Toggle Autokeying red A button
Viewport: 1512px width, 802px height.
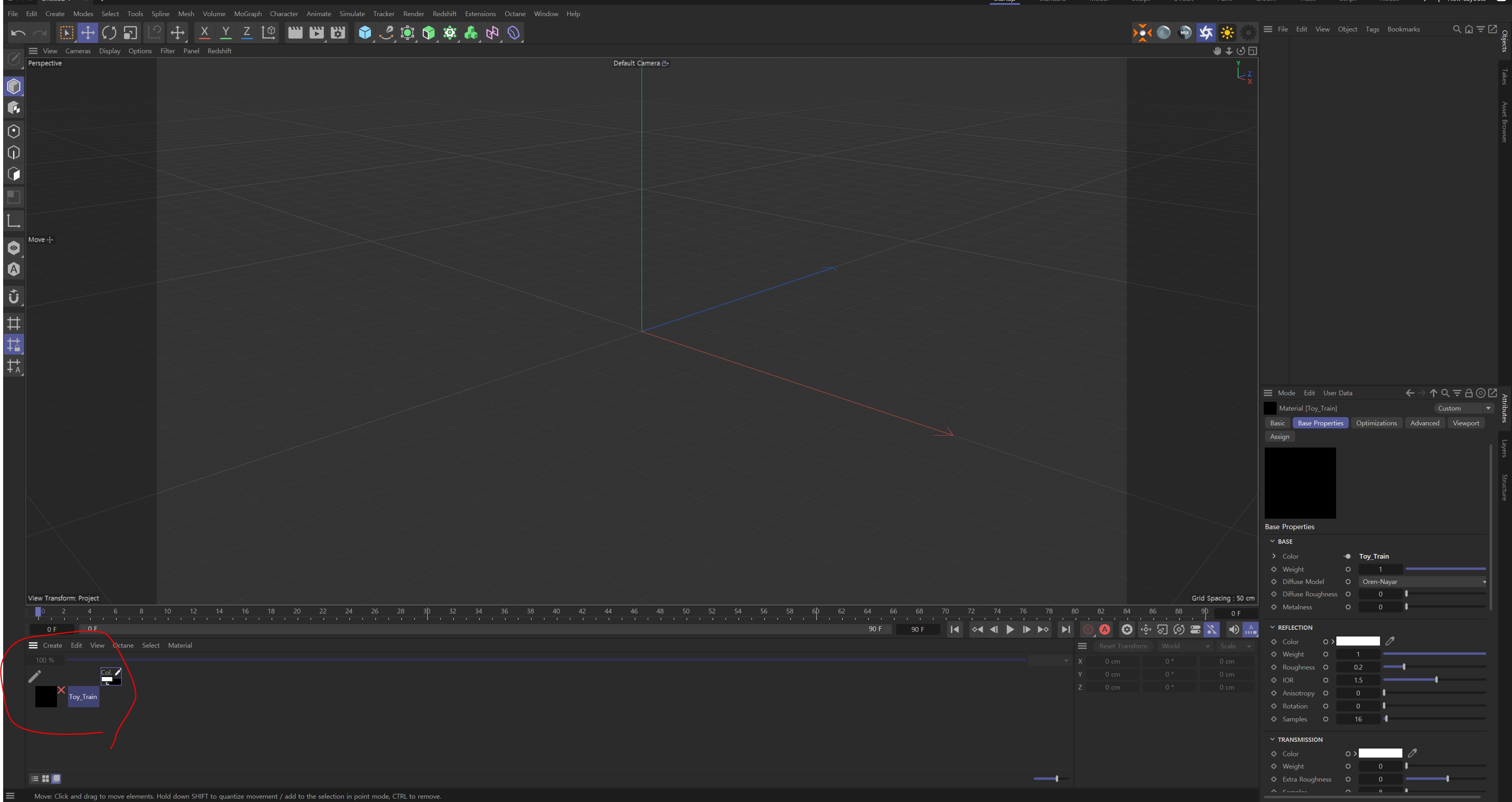coord(1105,629)
